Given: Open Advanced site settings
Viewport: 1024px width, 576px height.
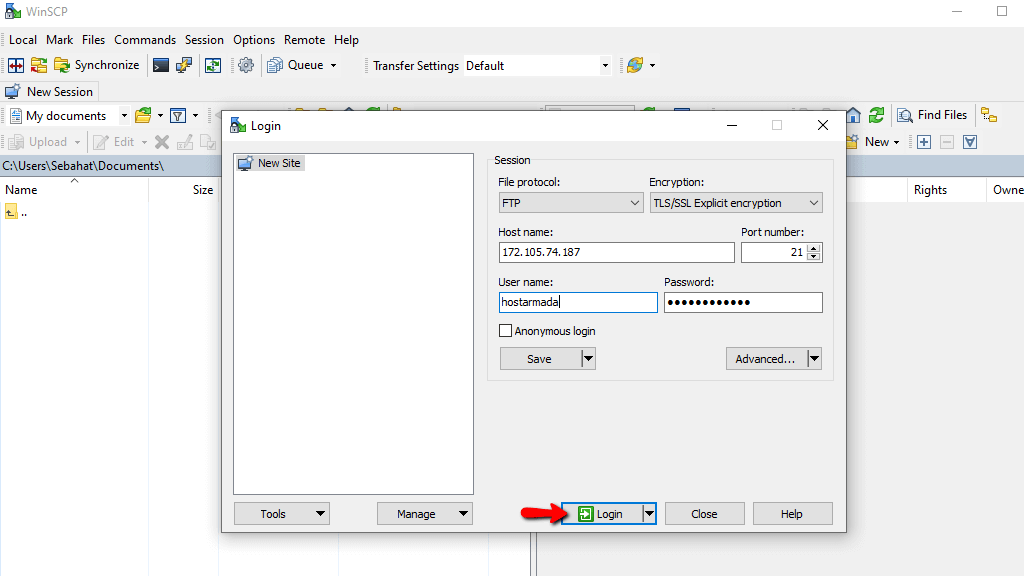Looking at the screenshot, I should tap(767, 358).
